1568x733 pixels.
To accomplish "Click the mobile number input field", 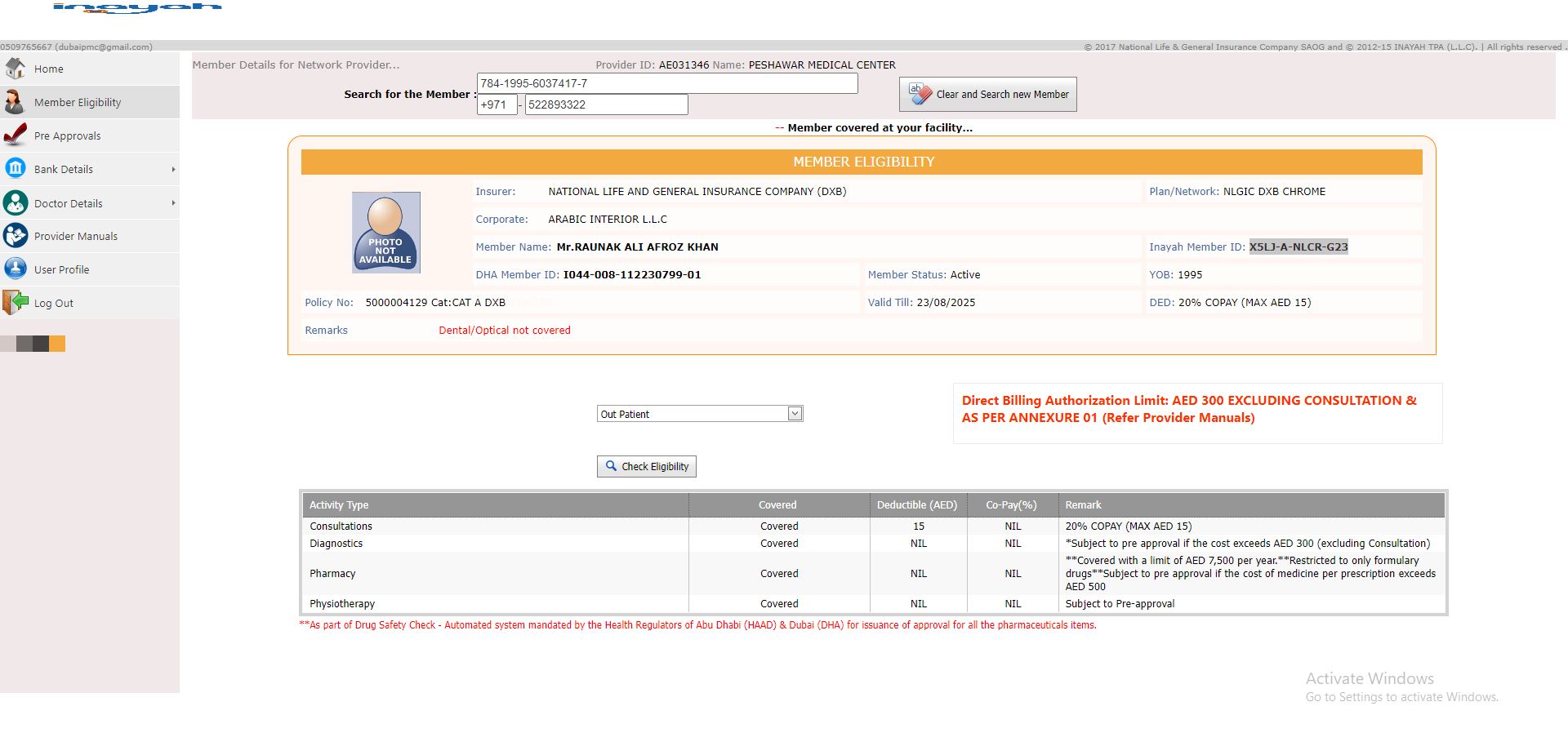I will (606, 104).
